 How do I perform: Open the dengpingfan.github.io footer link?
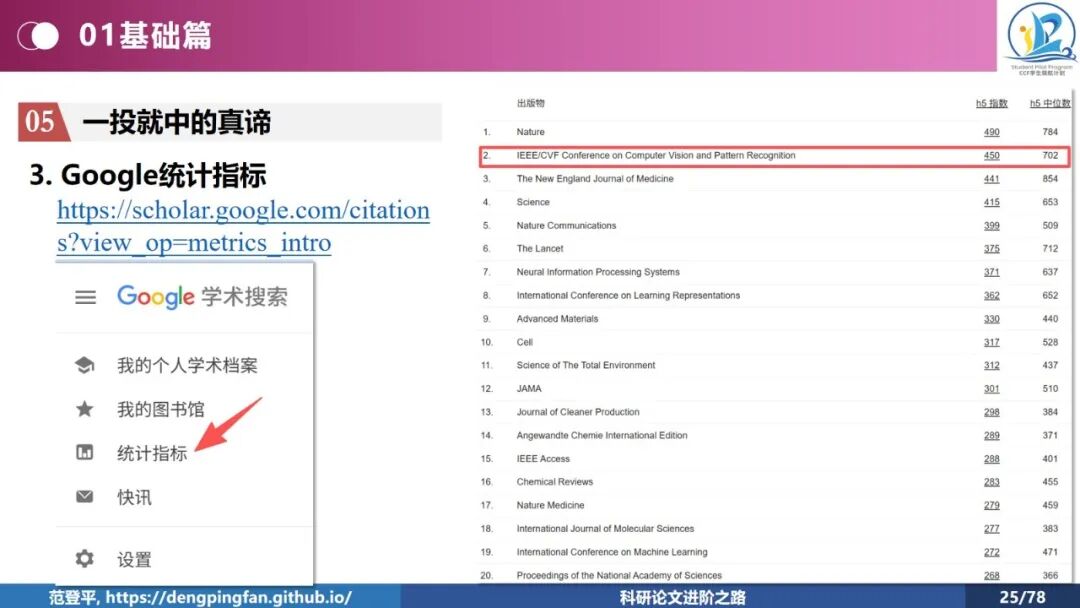tap(229, 597)
